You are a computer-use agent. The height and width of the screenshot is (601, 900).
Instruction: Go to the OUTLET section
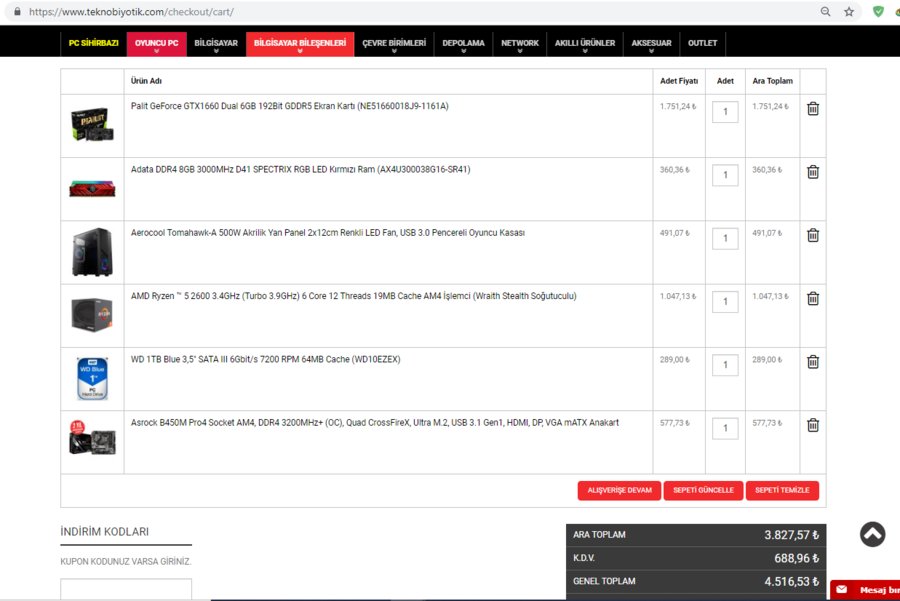703,43
